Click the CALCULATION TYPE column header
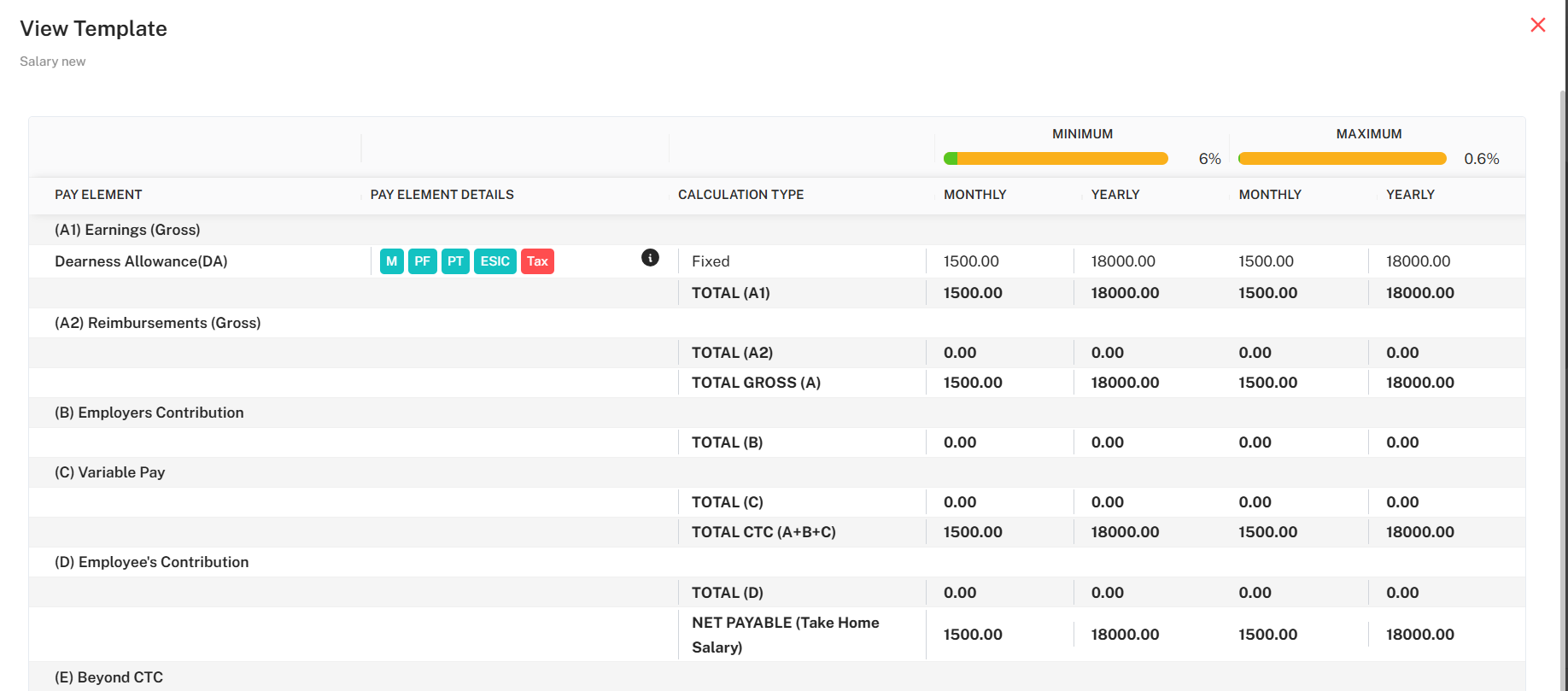The image size is (1568, 691). (740, 195)
